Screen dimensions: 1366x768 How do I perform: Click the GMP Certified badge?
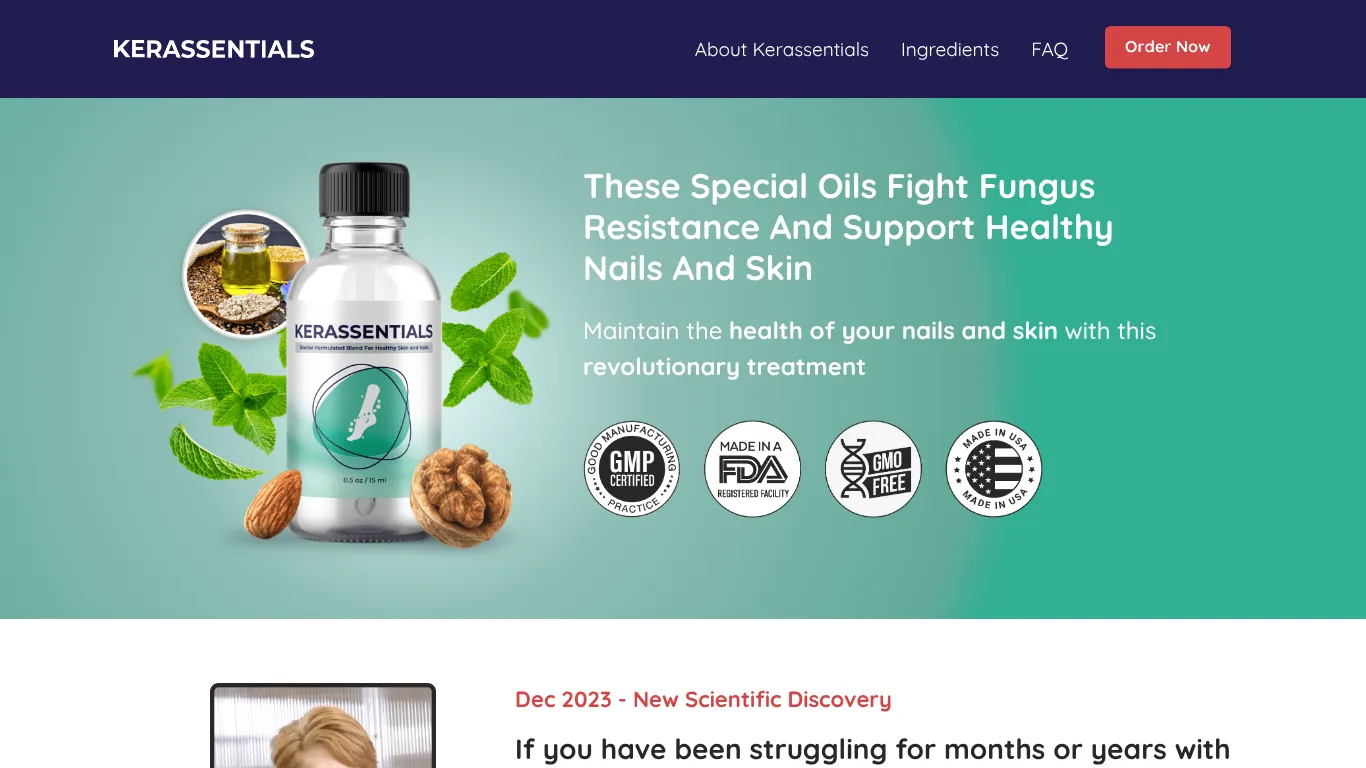tap(632, 469)
